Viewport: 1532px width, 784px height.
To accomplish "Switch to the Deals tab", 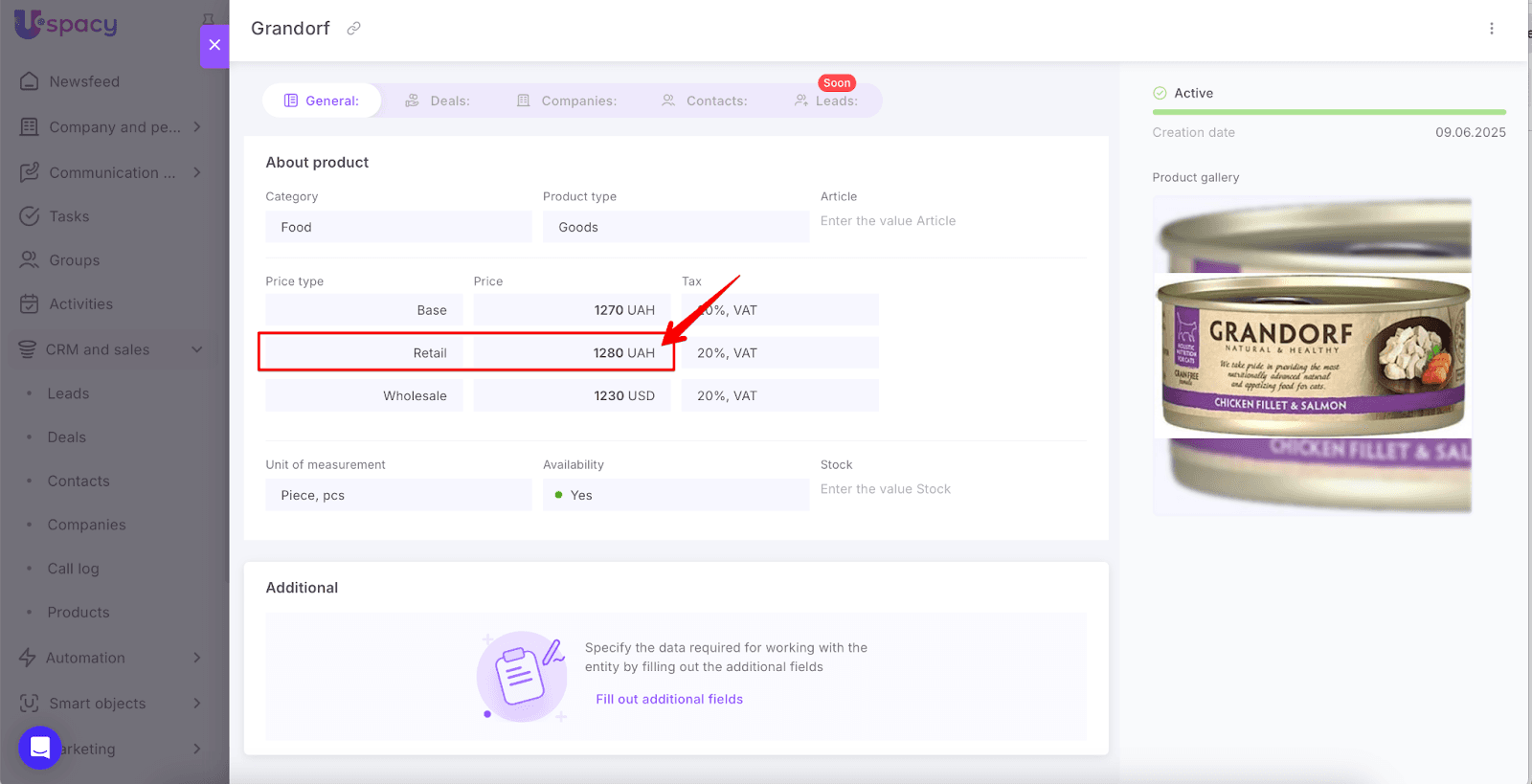I will (438, 101).
